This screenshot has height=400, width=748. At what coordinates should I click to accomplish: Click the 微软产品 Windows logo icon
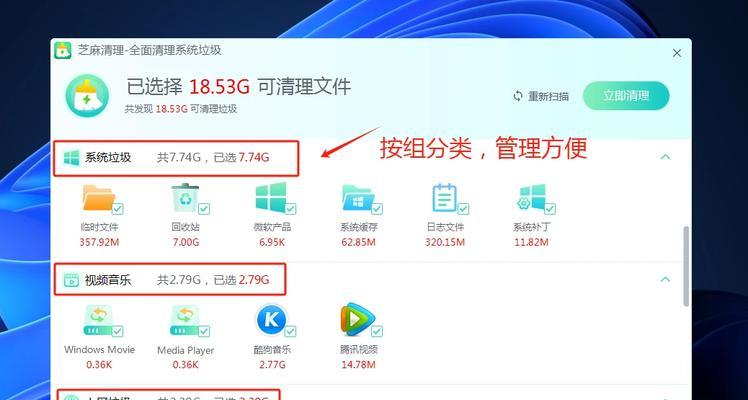(271, 197)
